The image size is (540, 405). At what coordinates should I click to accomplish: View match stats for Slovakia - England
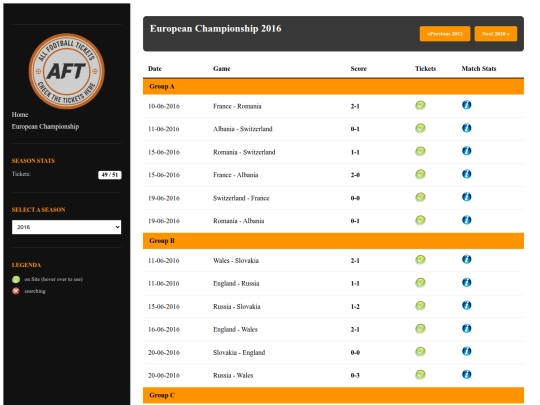(467, 351)
